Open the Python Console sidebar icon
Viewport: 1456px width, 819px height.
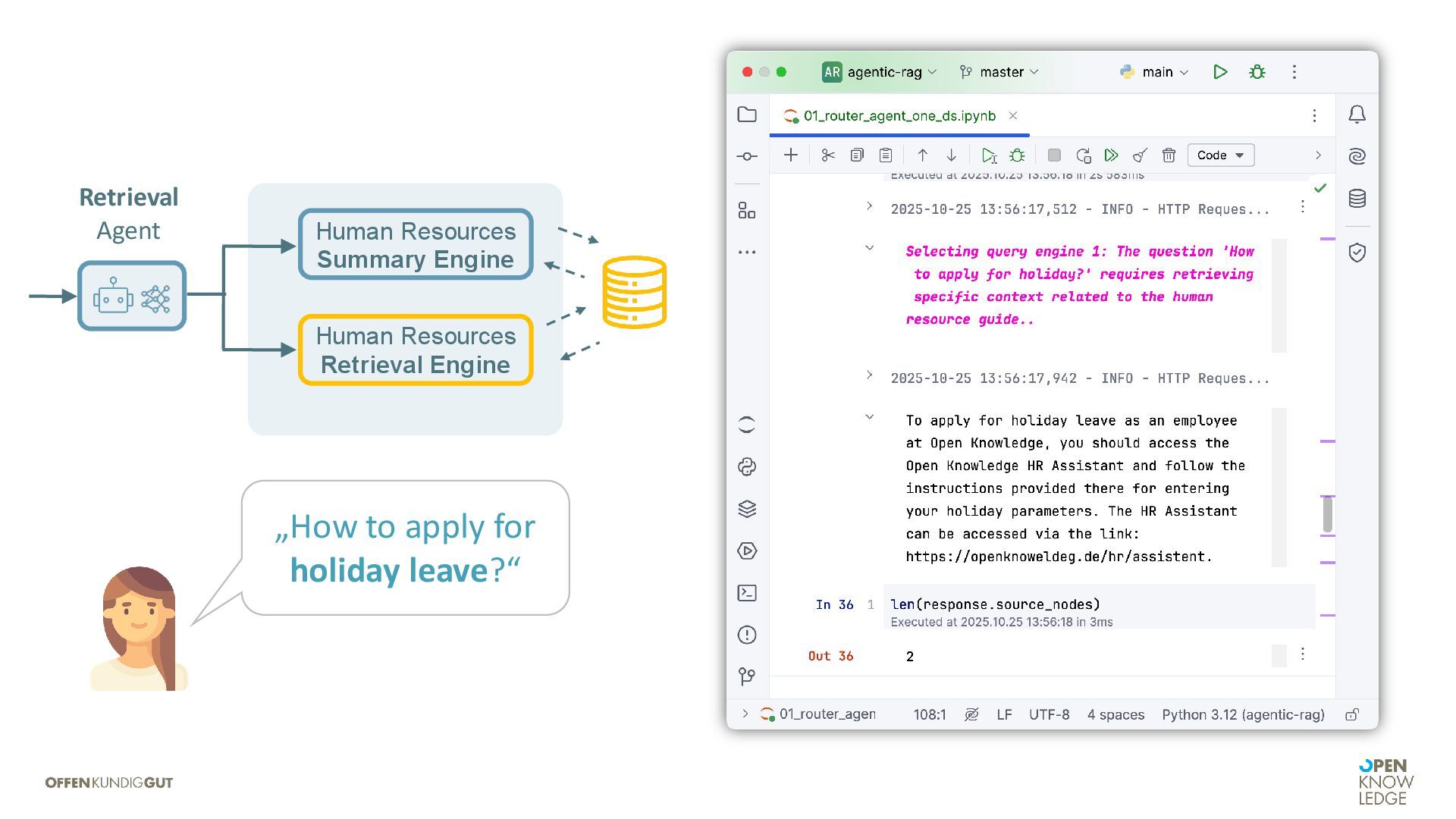[x=747, y=467]
